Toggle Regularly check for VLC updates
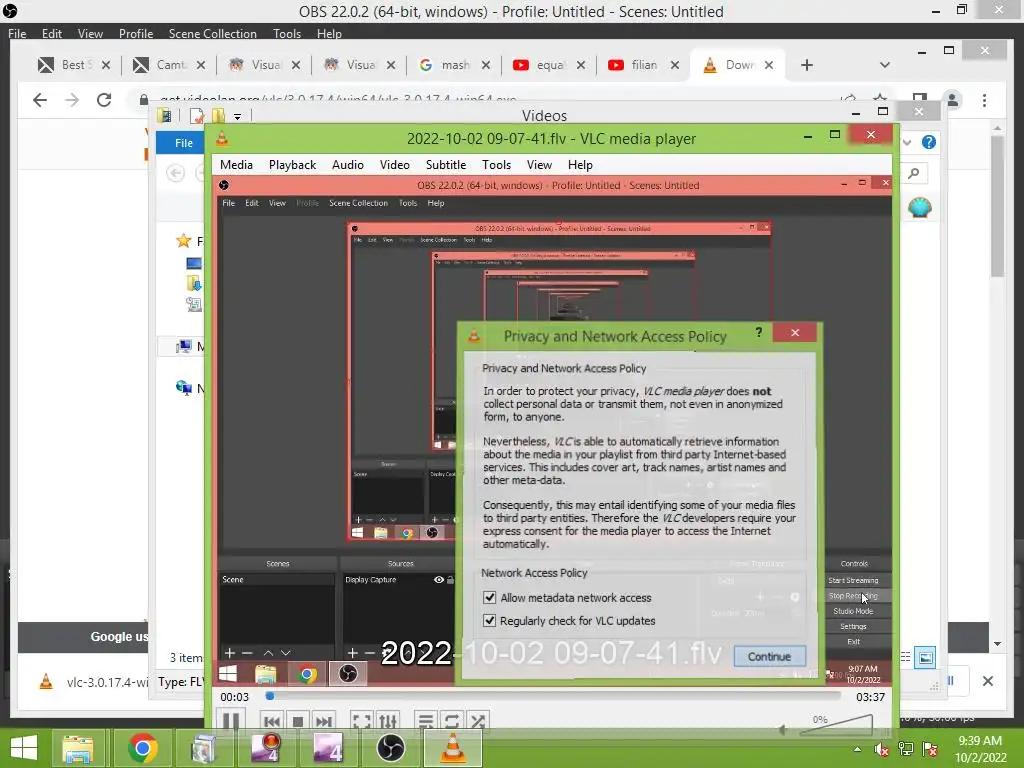The width and height of the screenshot is (1024, 768). [489, 620]
